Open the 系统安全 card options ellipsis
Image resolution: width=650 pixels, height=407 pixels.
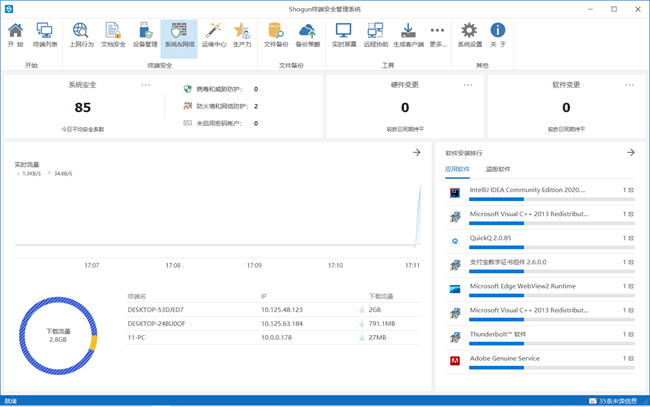[146, 85]
